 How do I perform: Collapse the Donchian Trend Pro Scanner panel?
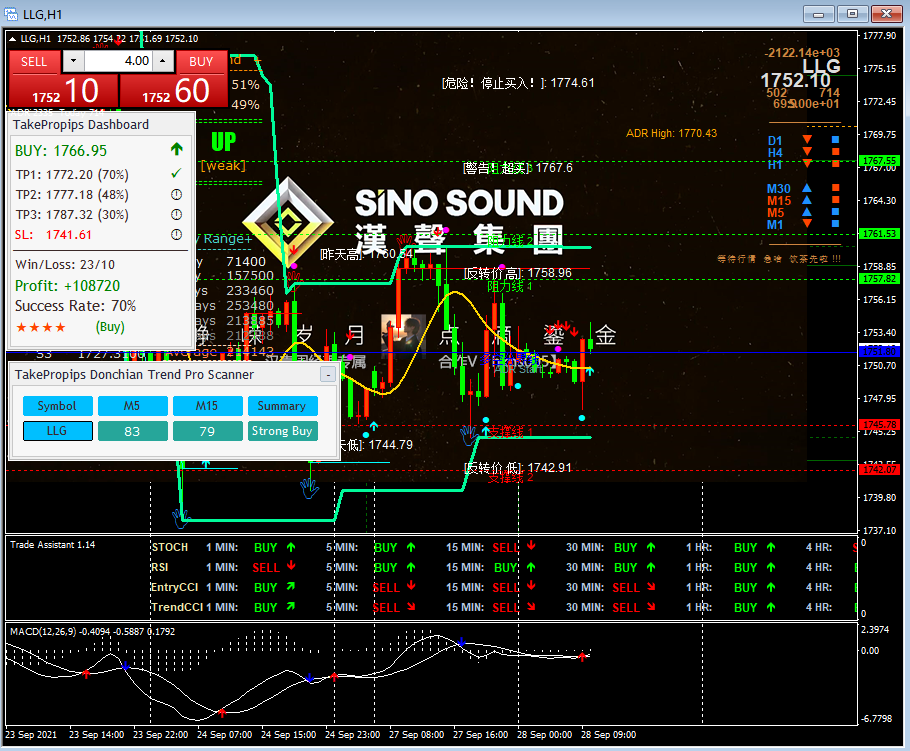[328, 375]
